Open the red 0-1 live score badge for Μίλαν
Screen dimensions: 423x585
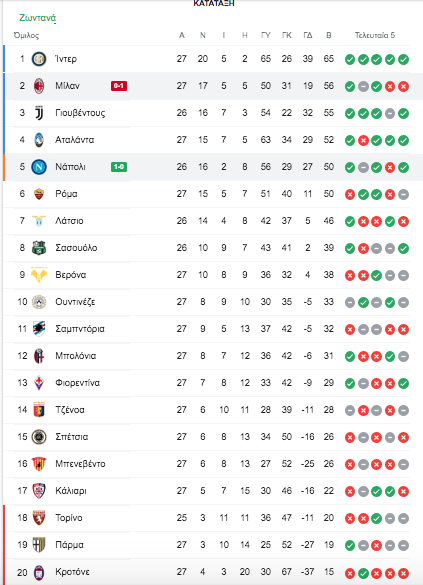[x=119, y=86]
